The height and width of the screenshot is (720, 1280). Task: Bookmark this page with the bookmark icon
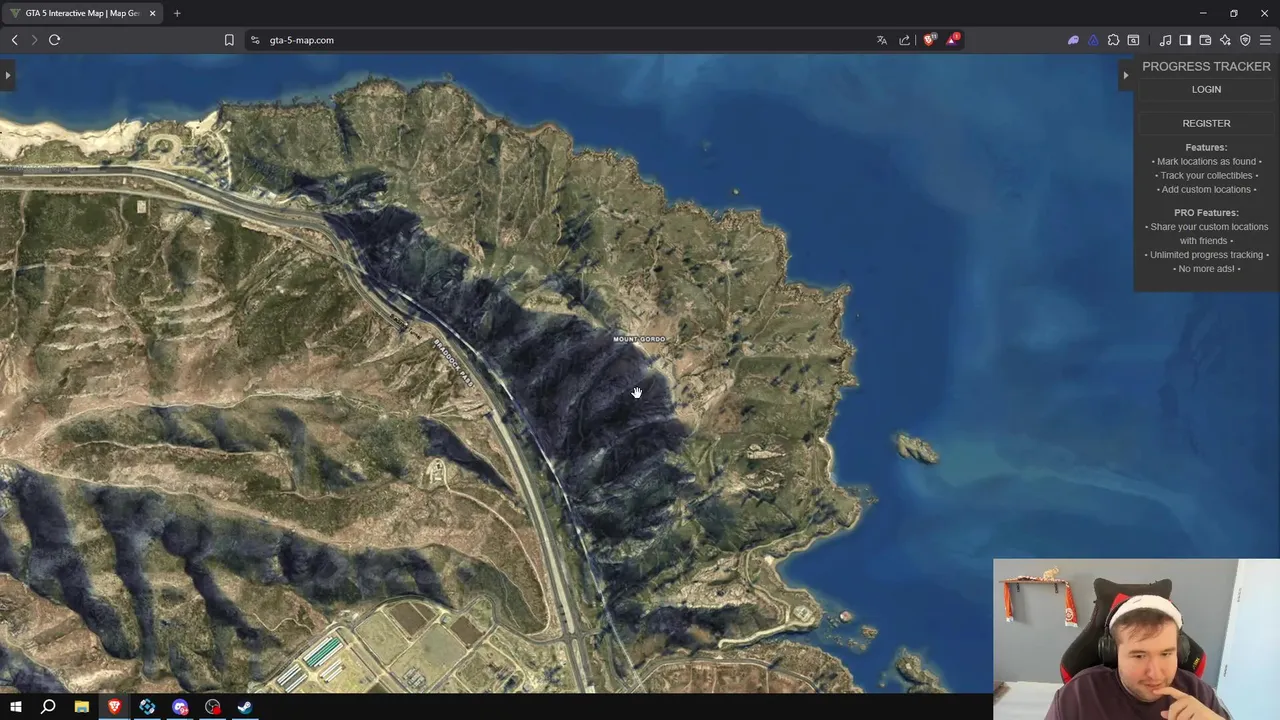(229, 40)
